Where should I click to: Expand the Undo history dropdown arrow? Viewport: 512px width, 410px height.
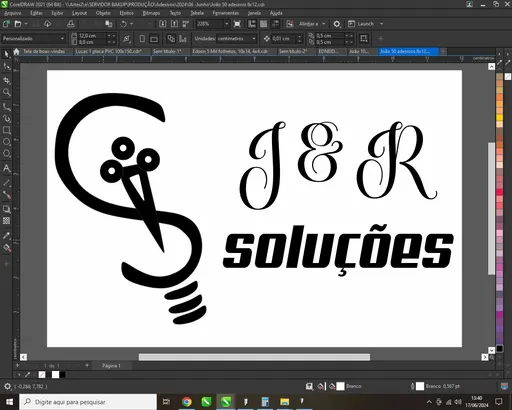click(132, 24)
